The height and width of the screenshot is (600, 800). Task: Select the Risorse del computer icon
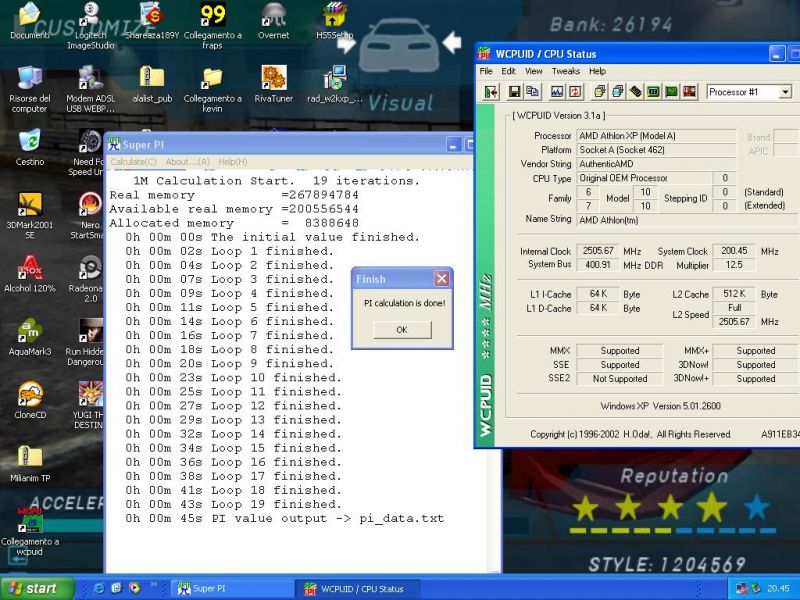pos(30,90)
